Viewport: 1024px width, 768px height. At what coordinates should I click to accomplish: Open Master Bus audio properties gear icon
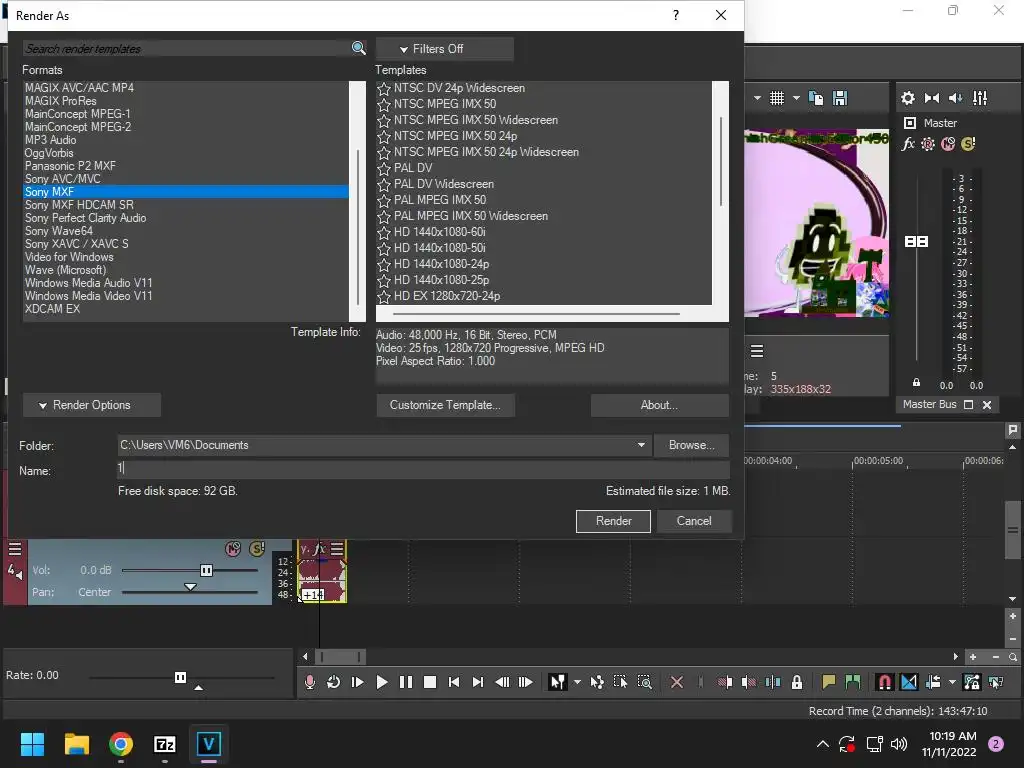click(908, 98)
